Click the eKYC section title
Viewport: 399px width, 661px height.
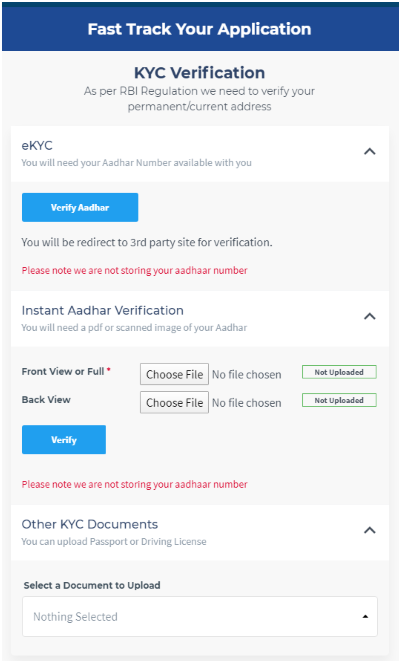[x=37, y=146]
